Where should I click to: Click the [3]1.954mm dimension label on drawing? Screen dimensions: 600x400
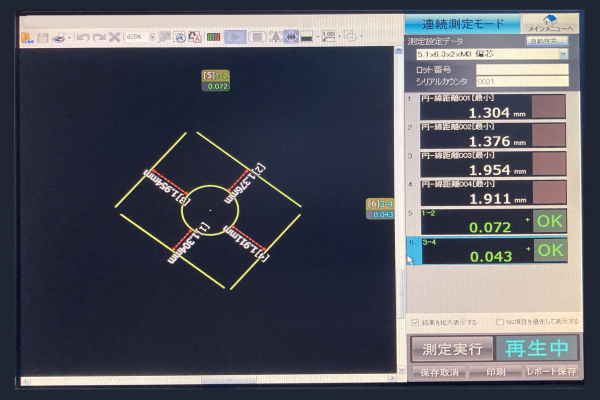[167, 188]
